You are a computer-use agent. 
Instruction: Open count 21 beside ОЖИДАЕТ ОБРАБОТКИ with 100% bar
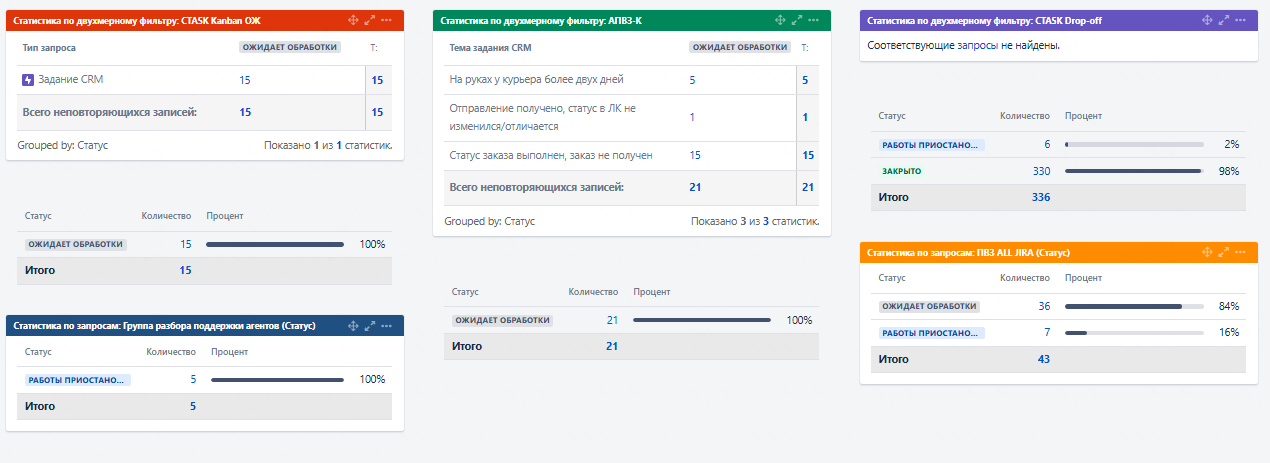(x=612, y=319)
